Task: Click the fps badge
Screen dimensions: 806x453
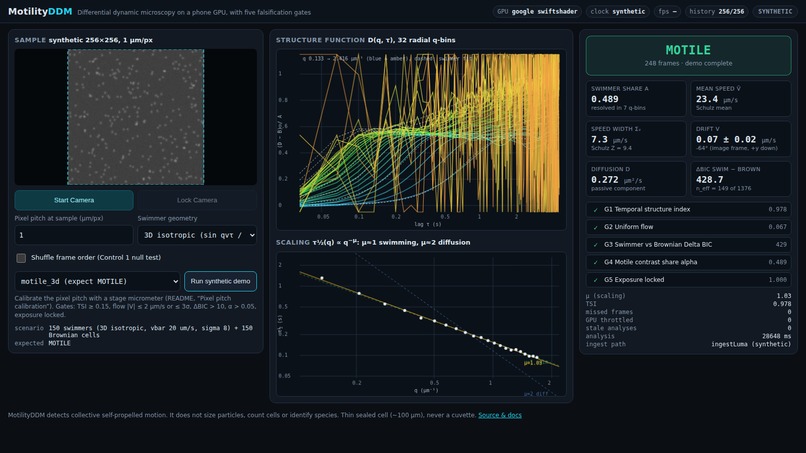Action: pyautogui.click(x=667, y=11)
